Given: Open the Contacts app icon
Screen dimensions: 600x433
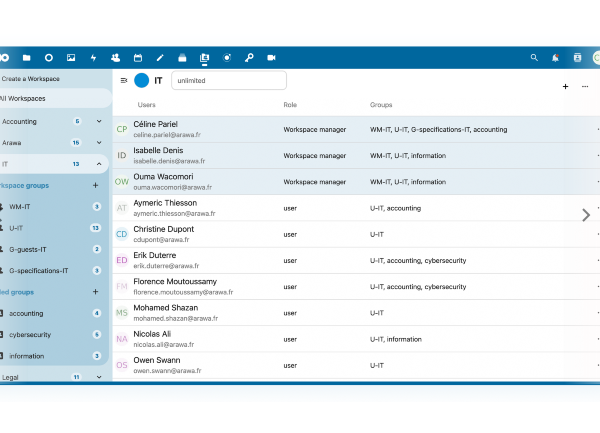Looking at the screenshot, I should [115, 58].
